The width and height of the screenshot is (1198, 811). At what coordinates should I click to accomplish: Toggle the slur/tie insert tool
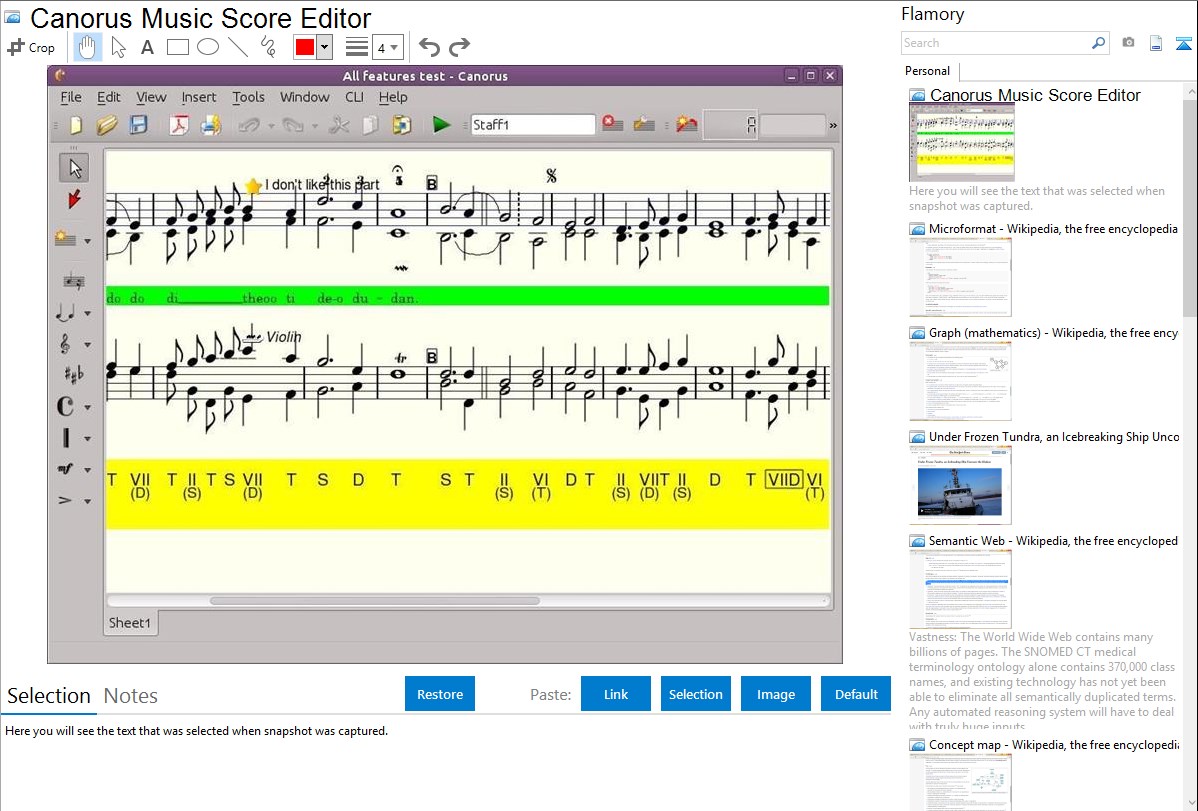66,312
